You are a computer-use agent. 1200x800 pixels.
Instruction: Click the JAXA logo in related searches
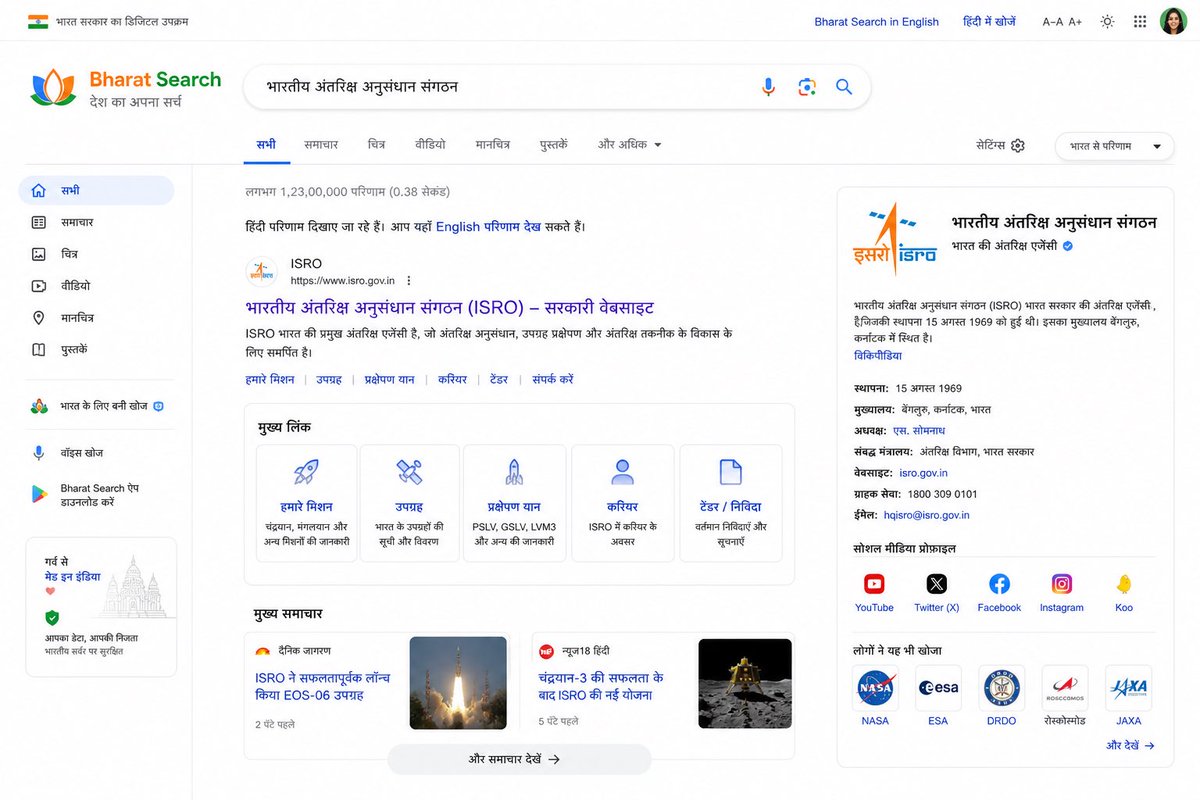point(1129,688)
